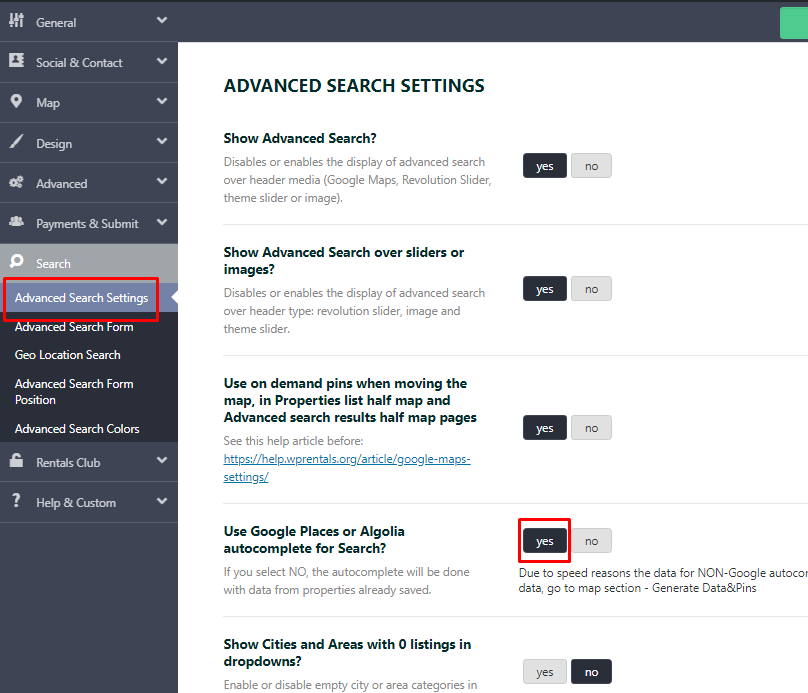Expand the Rentals Club chevron
808x693 pixels.
click(162, 462)
